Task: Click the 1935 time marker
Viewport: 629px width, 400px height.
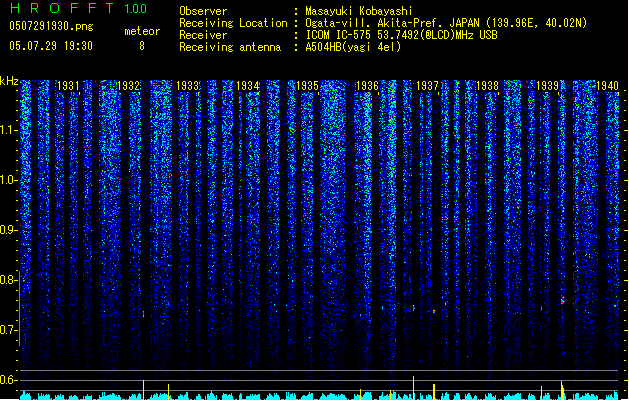Action: click(x=307, y=86)
